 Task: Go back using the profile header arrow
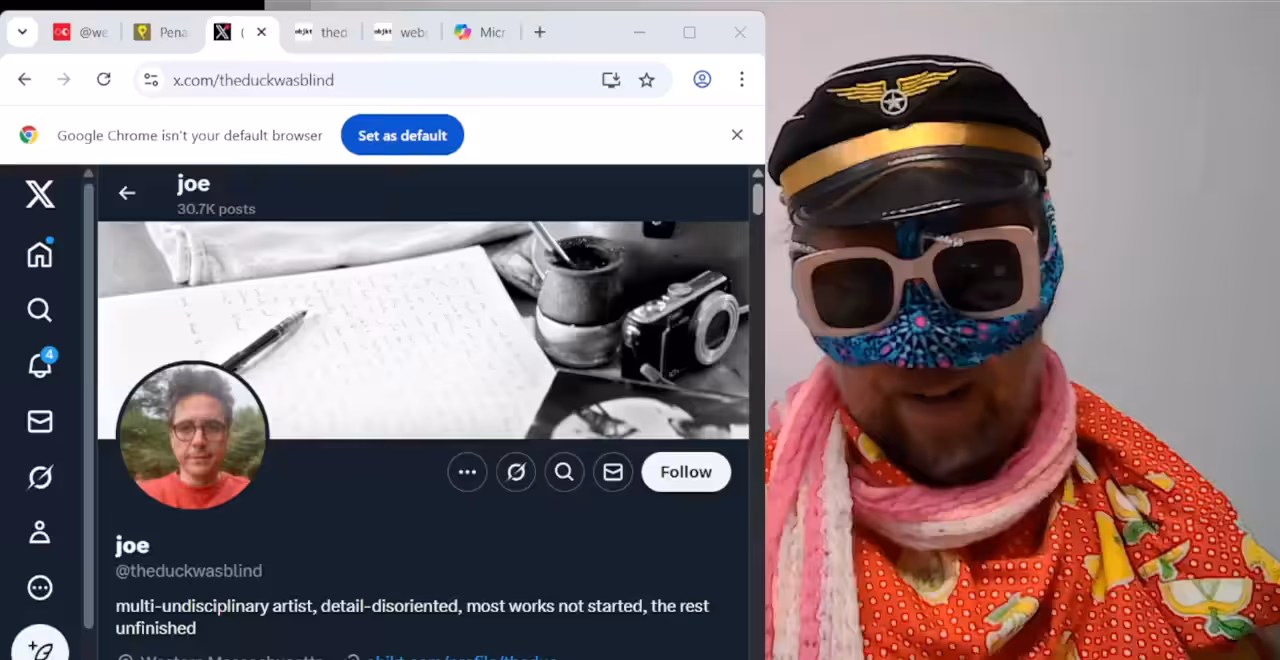point(127,193)
